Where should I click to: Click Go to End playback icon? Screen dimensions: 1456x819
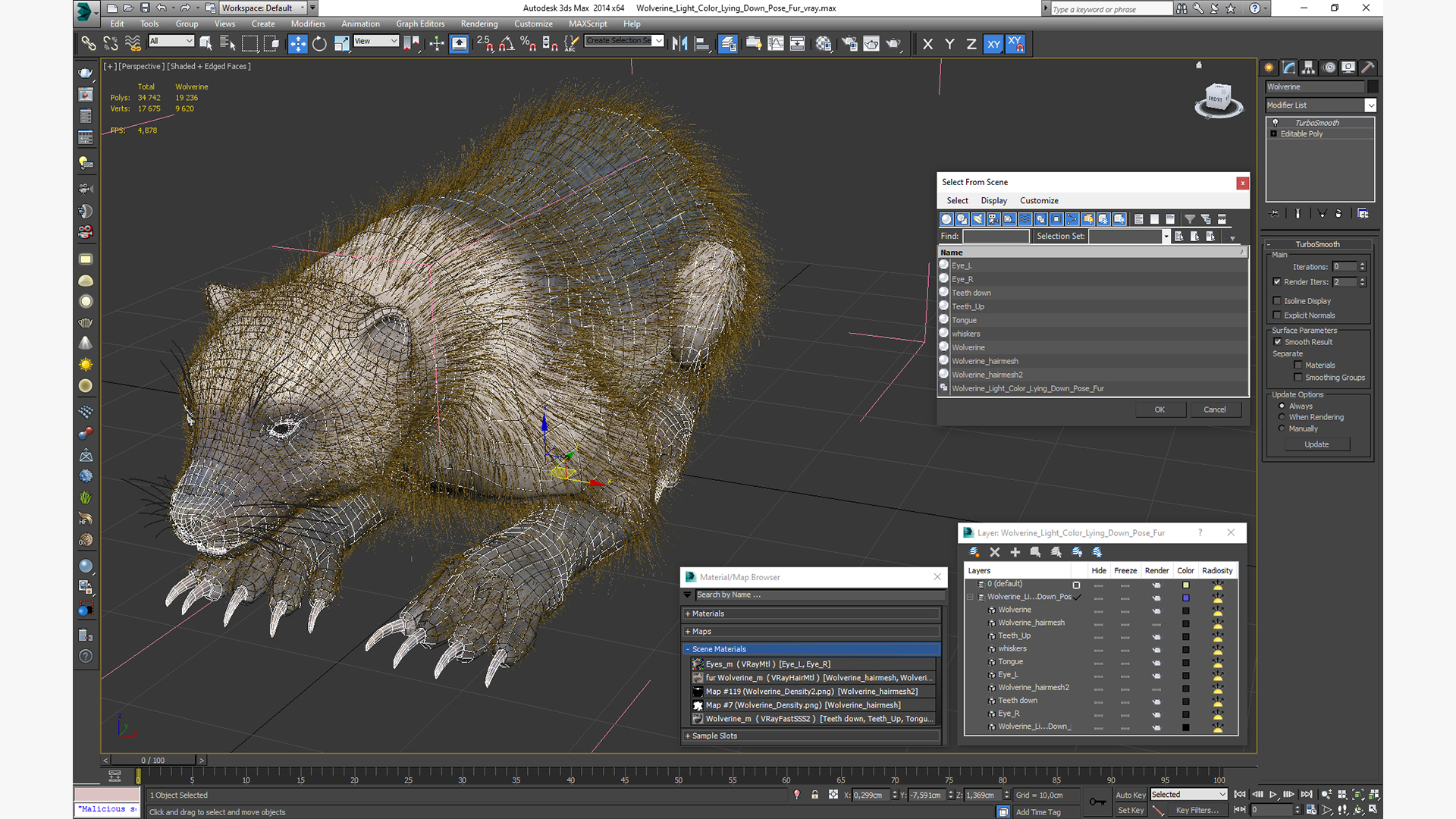tap(1307, 795)
